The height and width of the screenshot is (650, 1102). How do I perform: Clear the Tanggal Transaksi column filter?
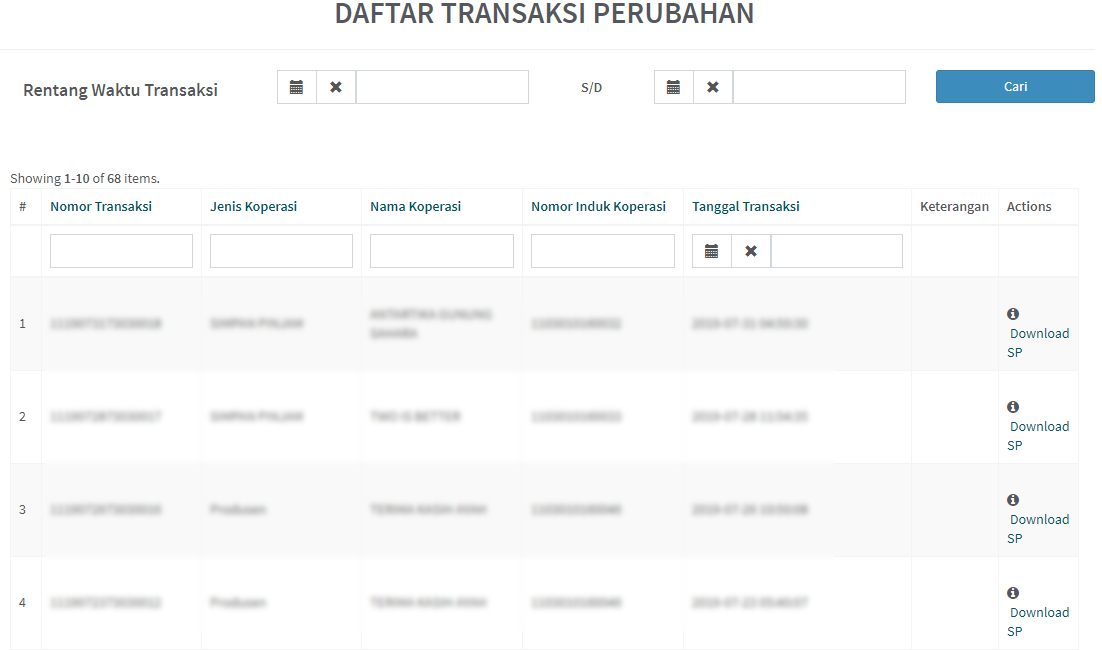[x=751, y=251]
